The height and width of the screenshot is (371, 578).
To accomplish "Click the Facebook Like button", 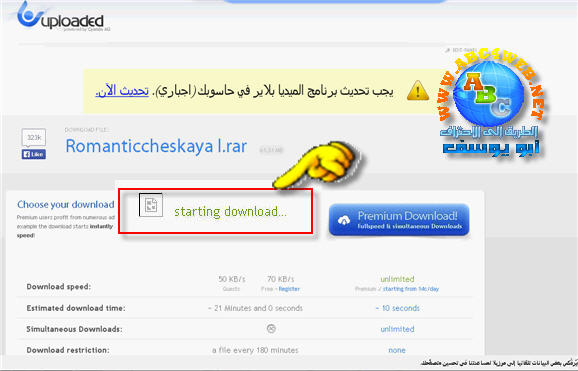I will coord(34,154).
